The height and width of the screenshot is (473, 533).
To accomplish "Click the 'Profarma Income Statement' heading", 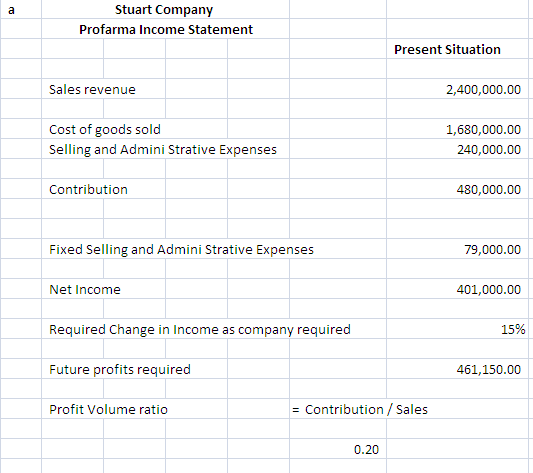I will (x=166, y=30).
